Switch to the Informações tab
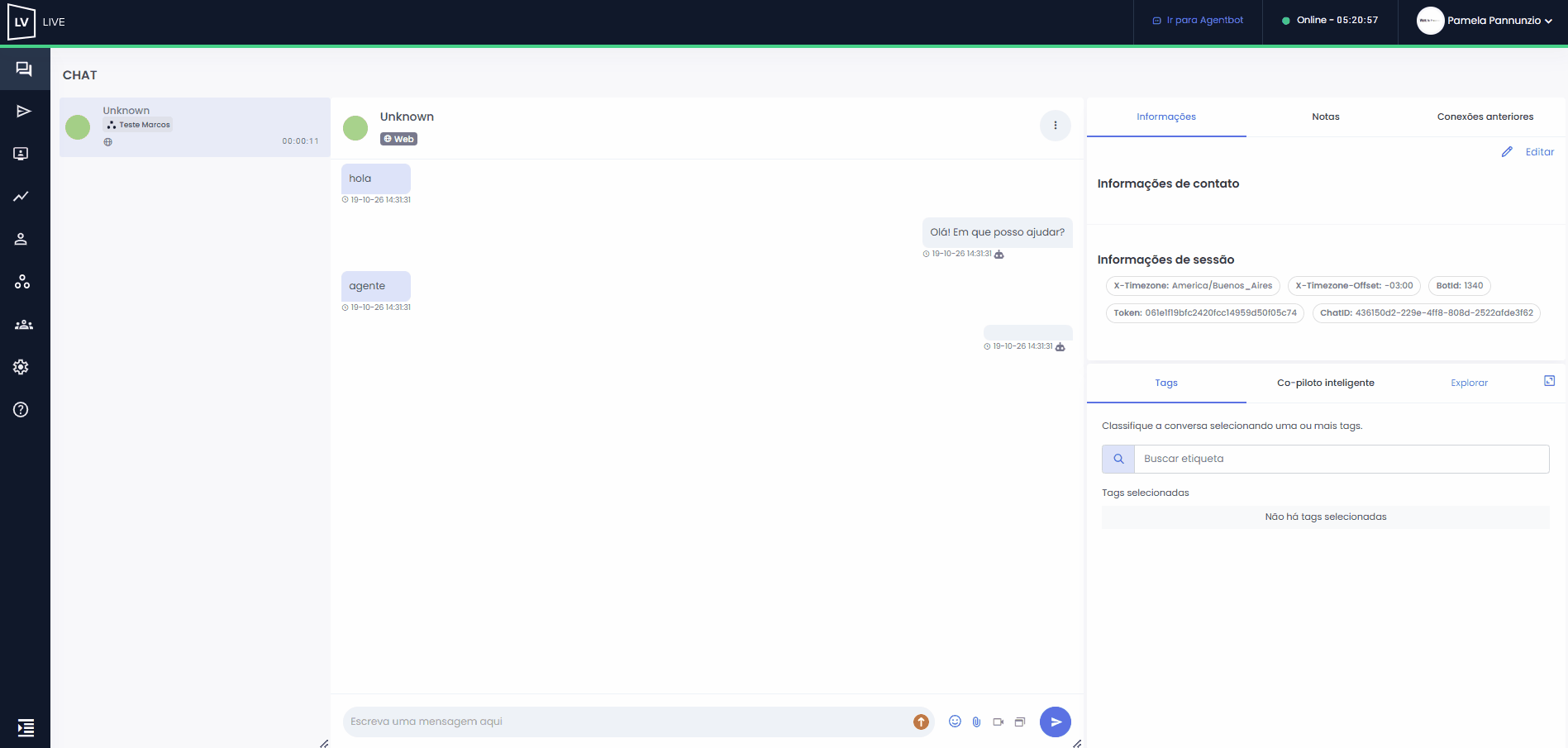This screenshot has width=1568, height=748. 1166,117
